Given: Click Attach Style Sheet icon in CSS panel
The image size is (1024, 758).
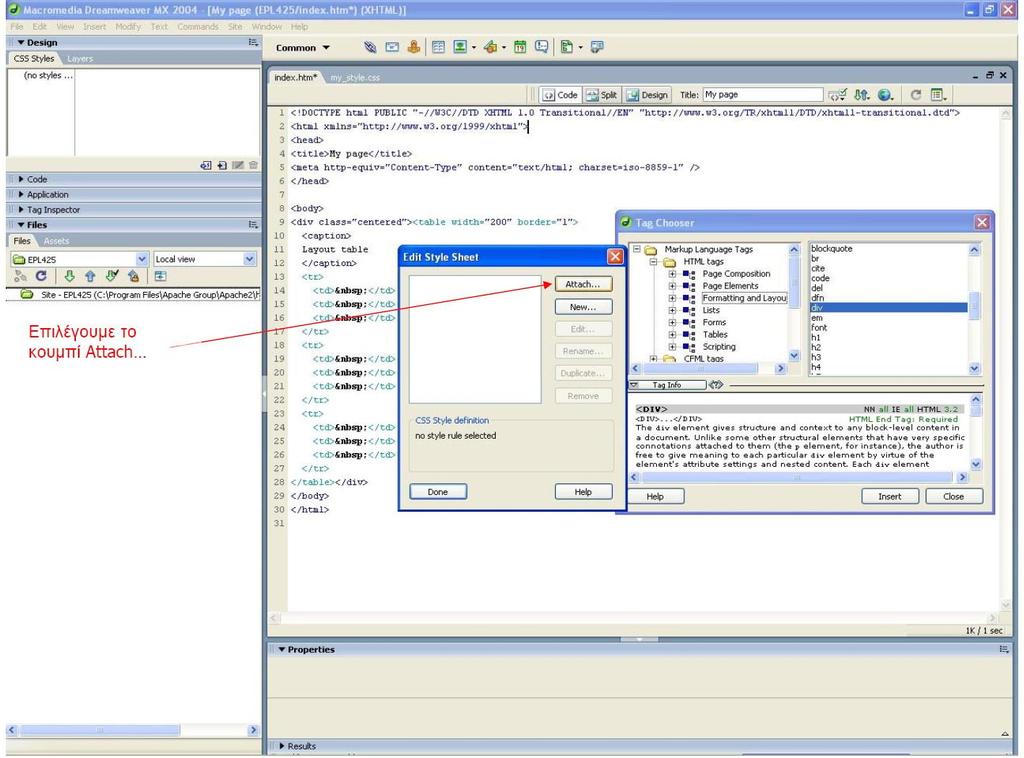Looking at the screenshot, I should click(206, 165).
